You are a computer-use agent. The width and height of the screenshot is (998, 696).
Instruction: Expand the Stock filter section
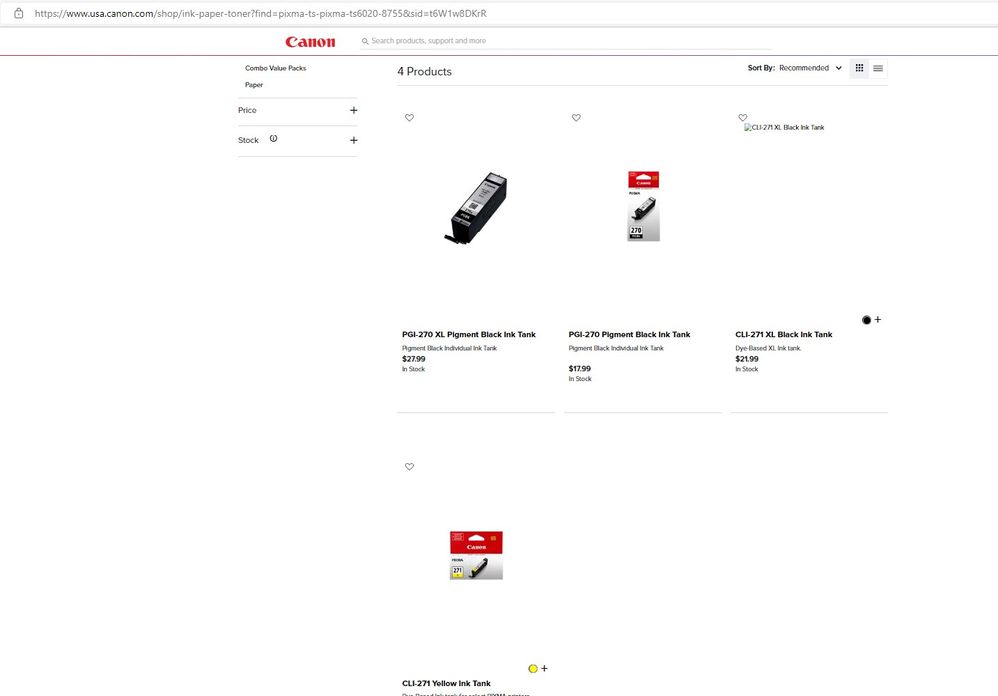click(x=353, y=140)
